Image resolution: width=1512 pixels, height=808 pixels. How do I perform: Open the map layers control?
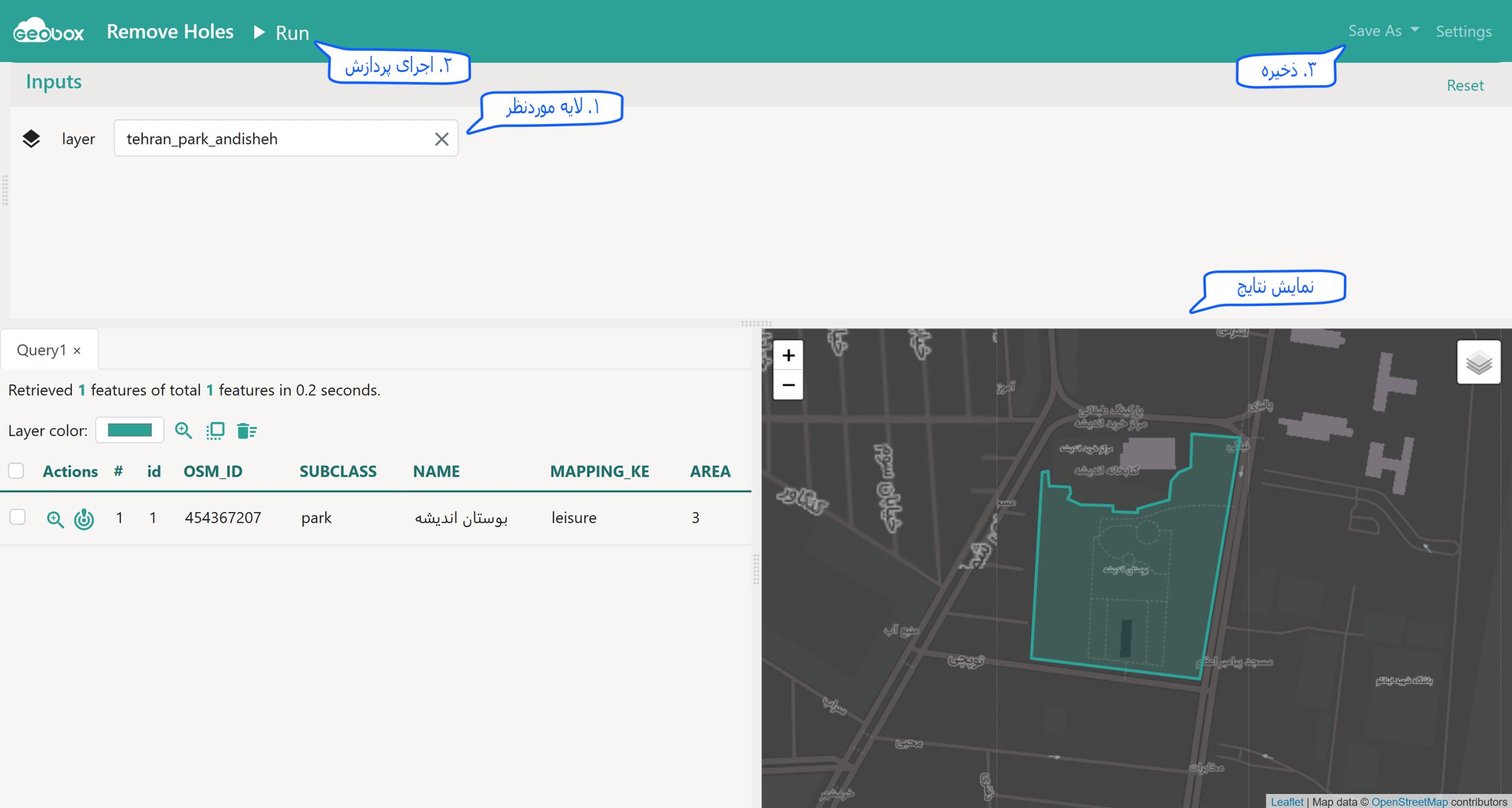pos(1478,362)
